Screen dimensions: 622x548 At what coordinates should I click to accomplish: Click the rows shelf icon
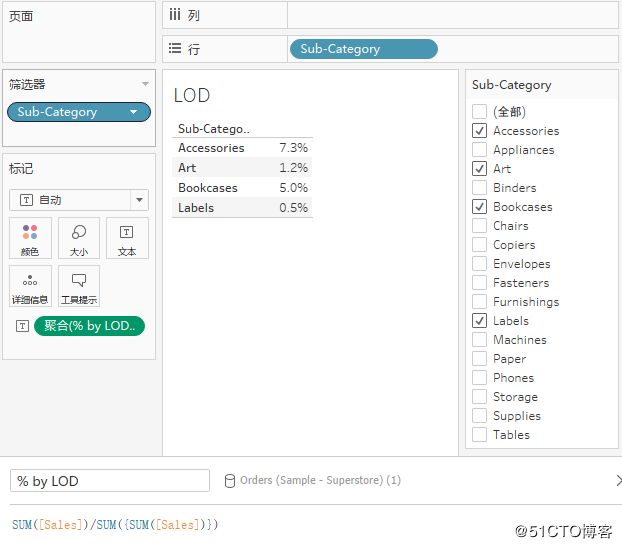175,48
